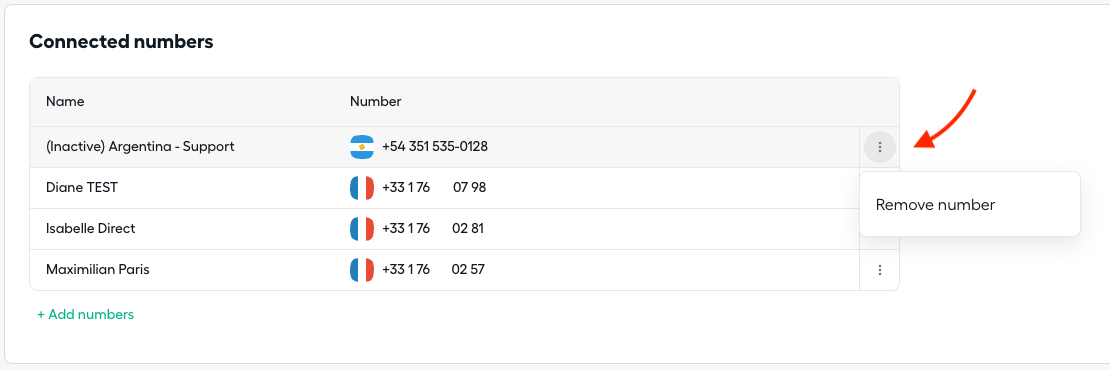Select the Diane TEST row name
This screenshot has width=1110, height=370.
tap(82, 188)
